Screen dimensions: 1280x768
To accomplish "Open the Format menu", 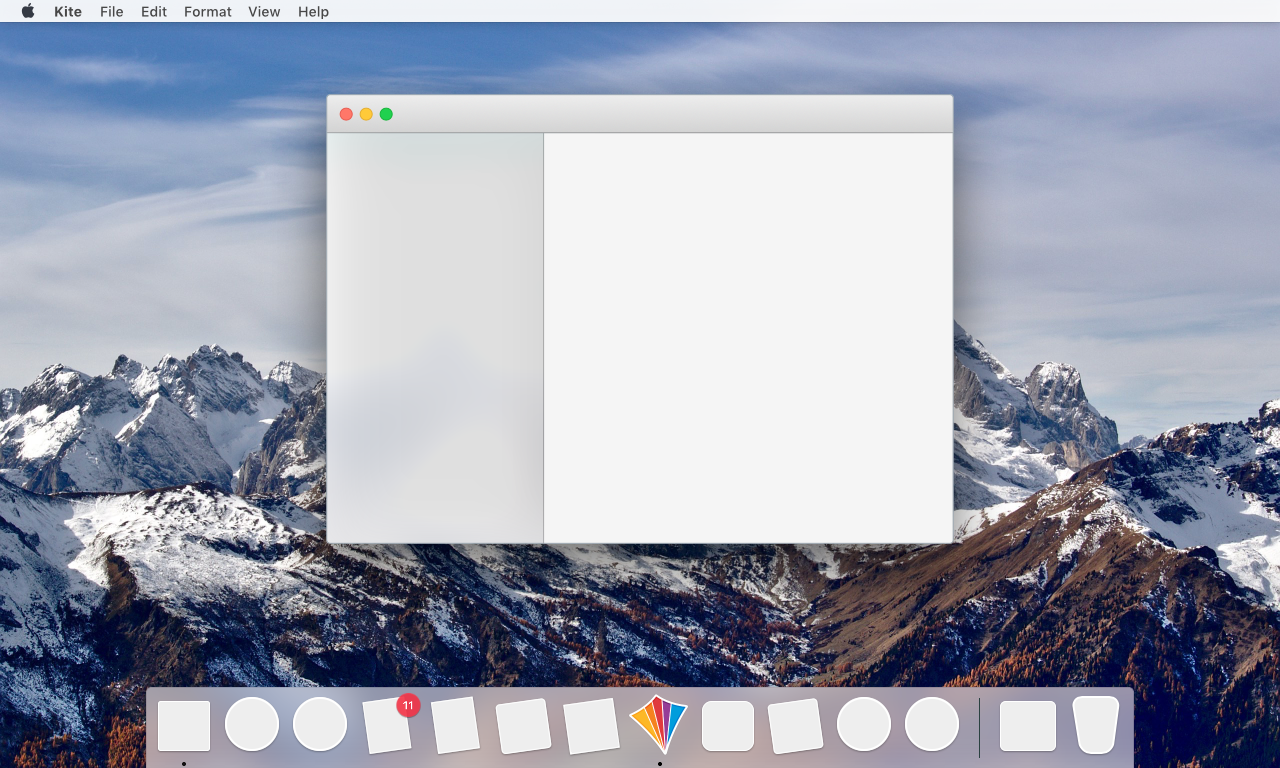I will [208, 11].
